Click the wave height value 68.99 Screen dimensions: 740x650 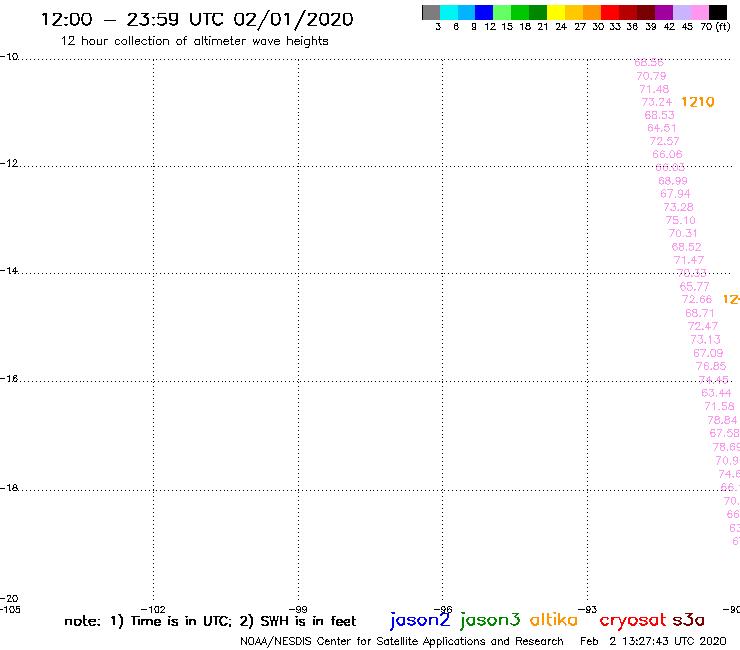click(673, 181)
